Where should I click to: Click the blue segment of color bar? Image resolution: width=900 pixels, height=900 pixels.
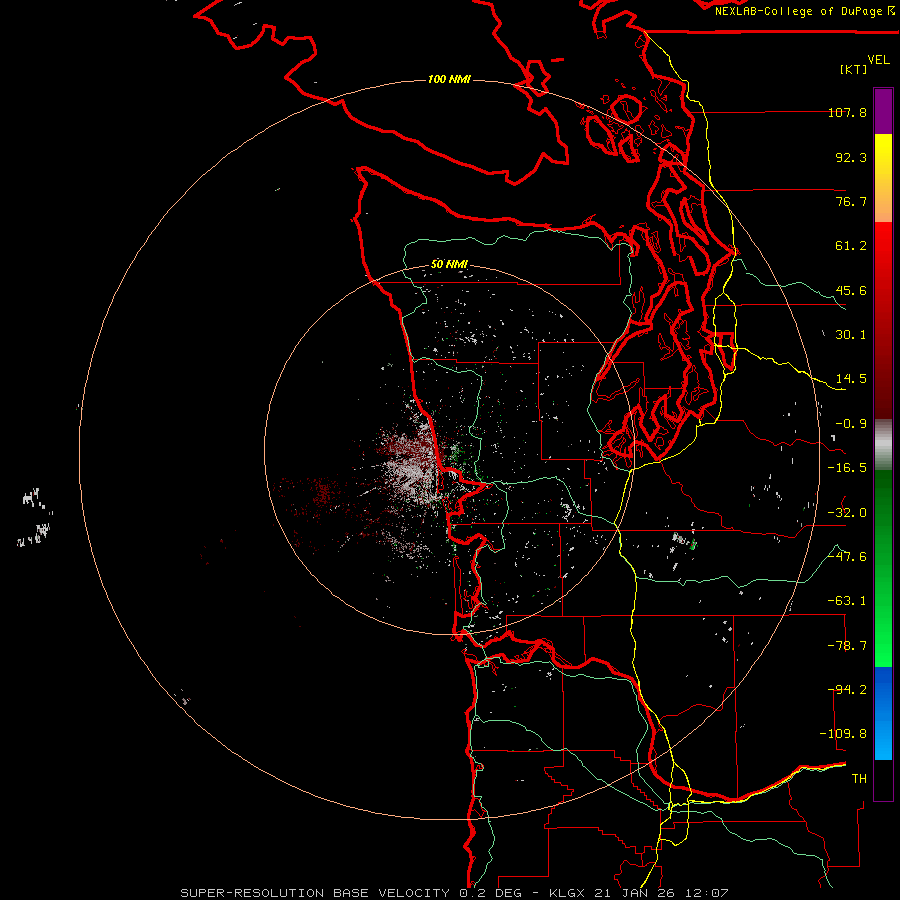883,713
